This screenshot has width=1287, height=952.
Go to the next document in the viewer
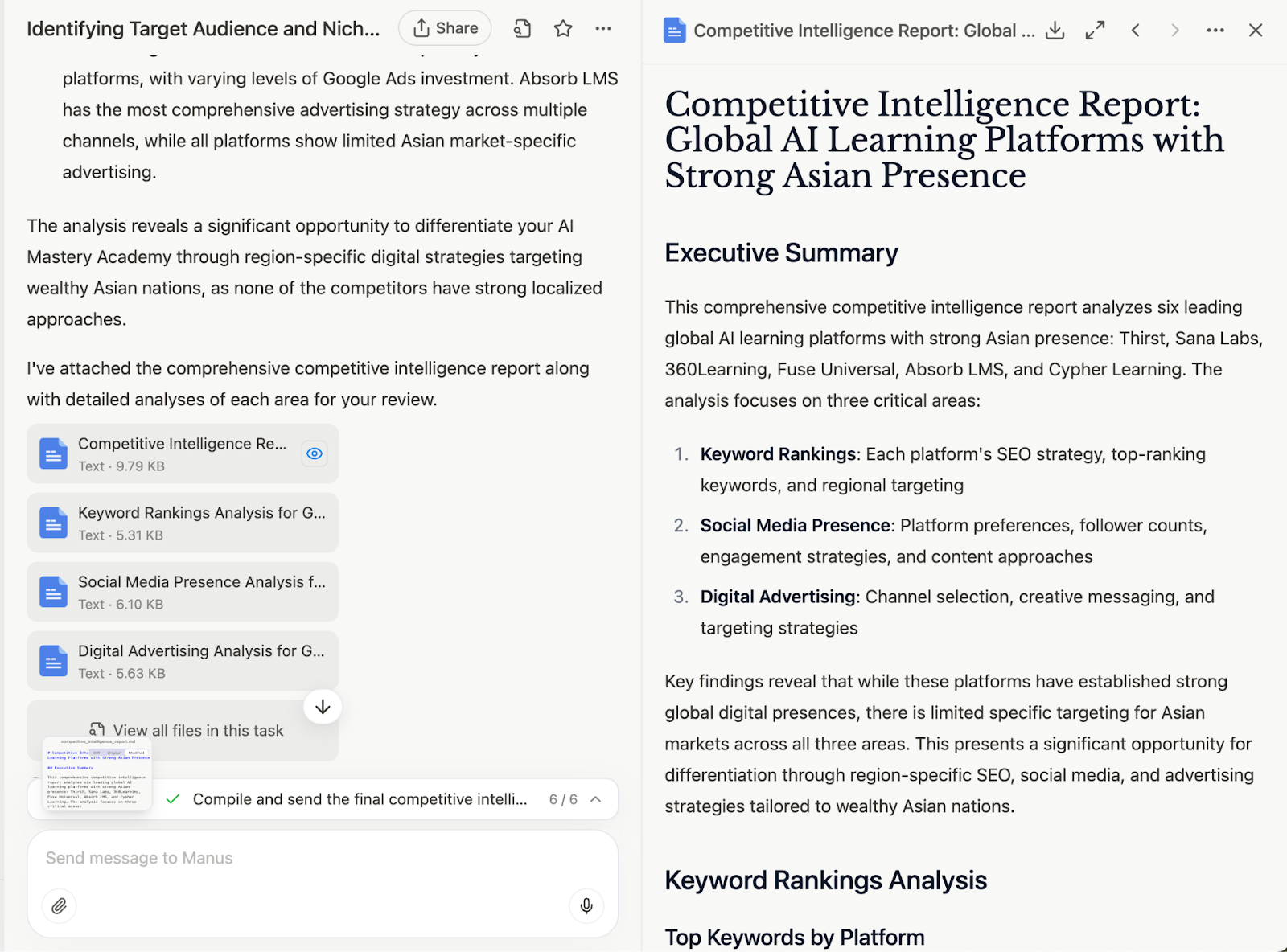tap(1175, 31)
